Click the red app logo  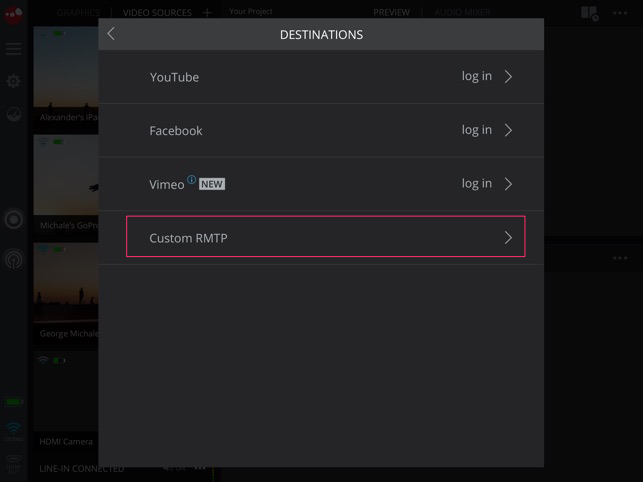[13, 15]
